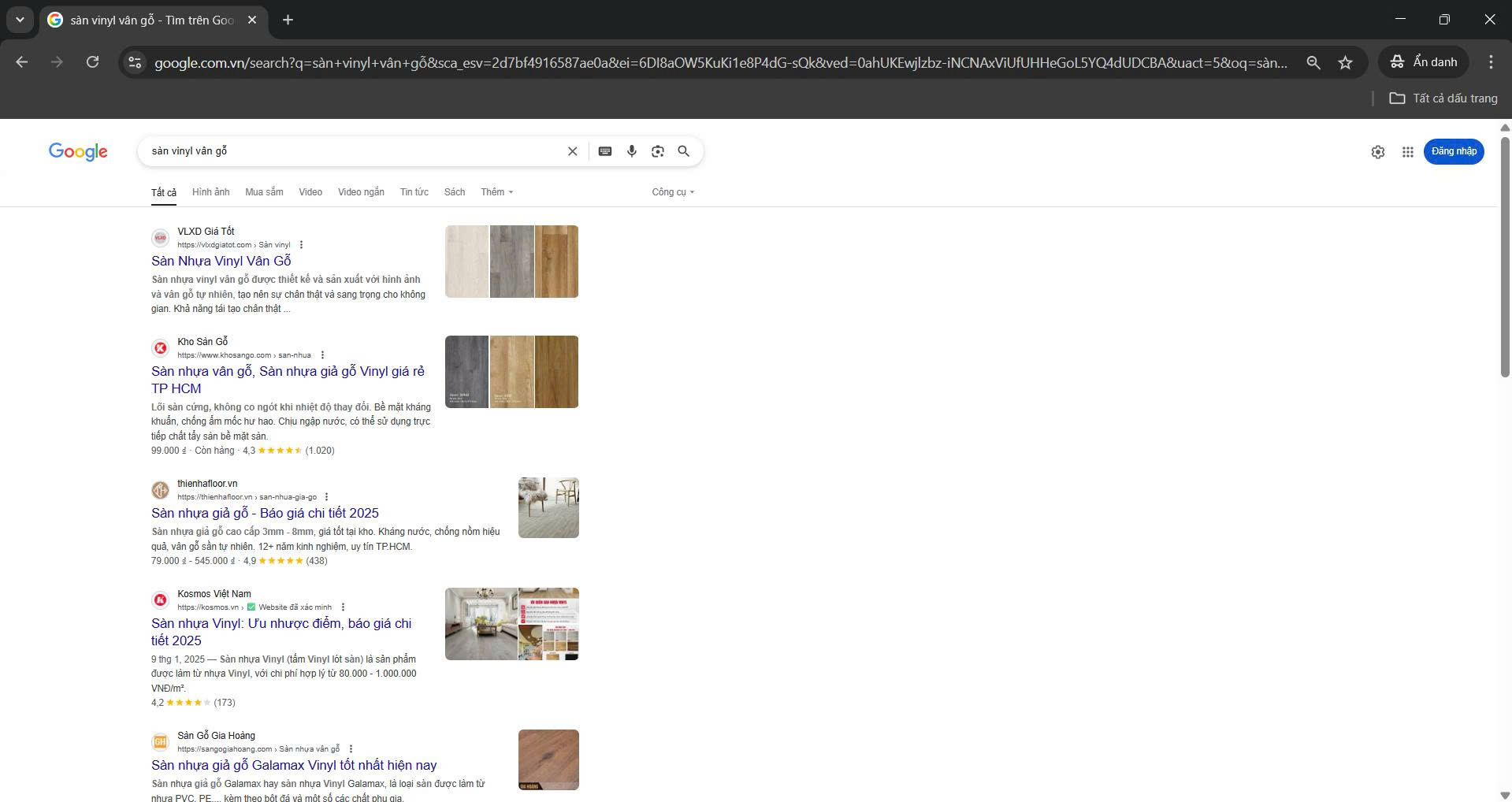Click the Kosmos Việt Nam site favicon

(160, 600)
